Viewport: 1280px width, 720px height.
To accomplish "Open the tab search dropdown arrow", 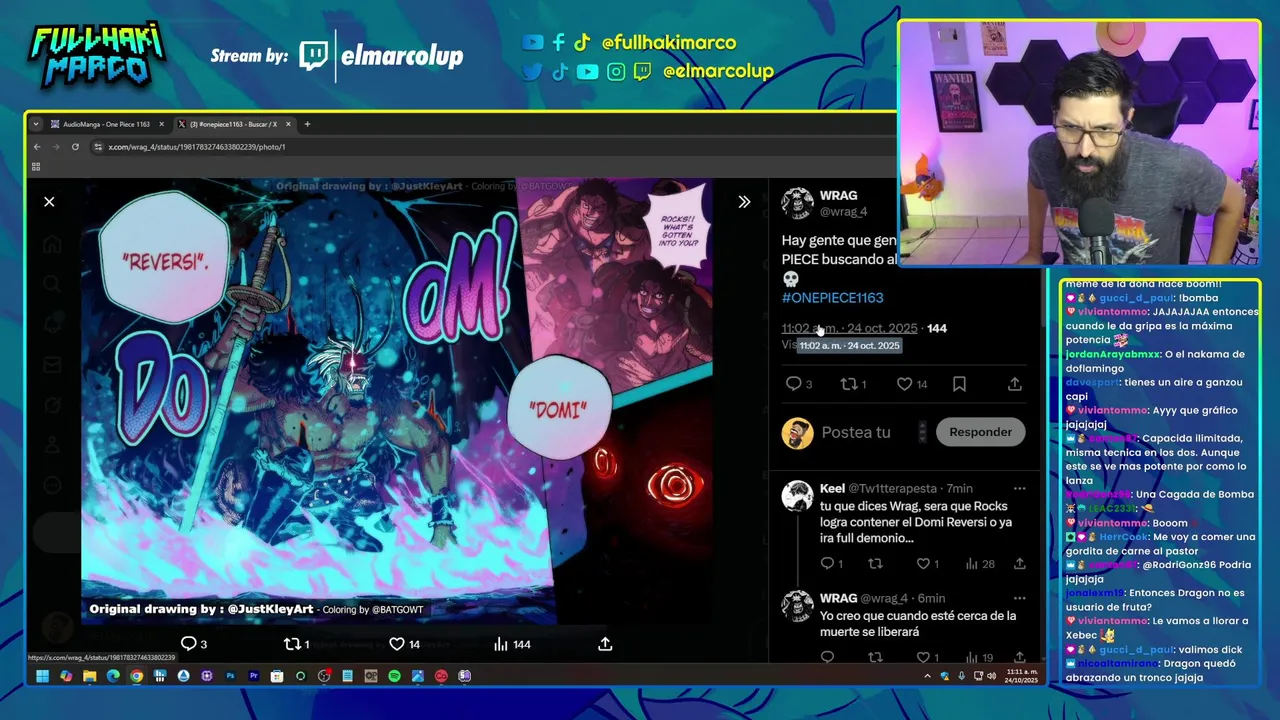I will click(36, 124).
